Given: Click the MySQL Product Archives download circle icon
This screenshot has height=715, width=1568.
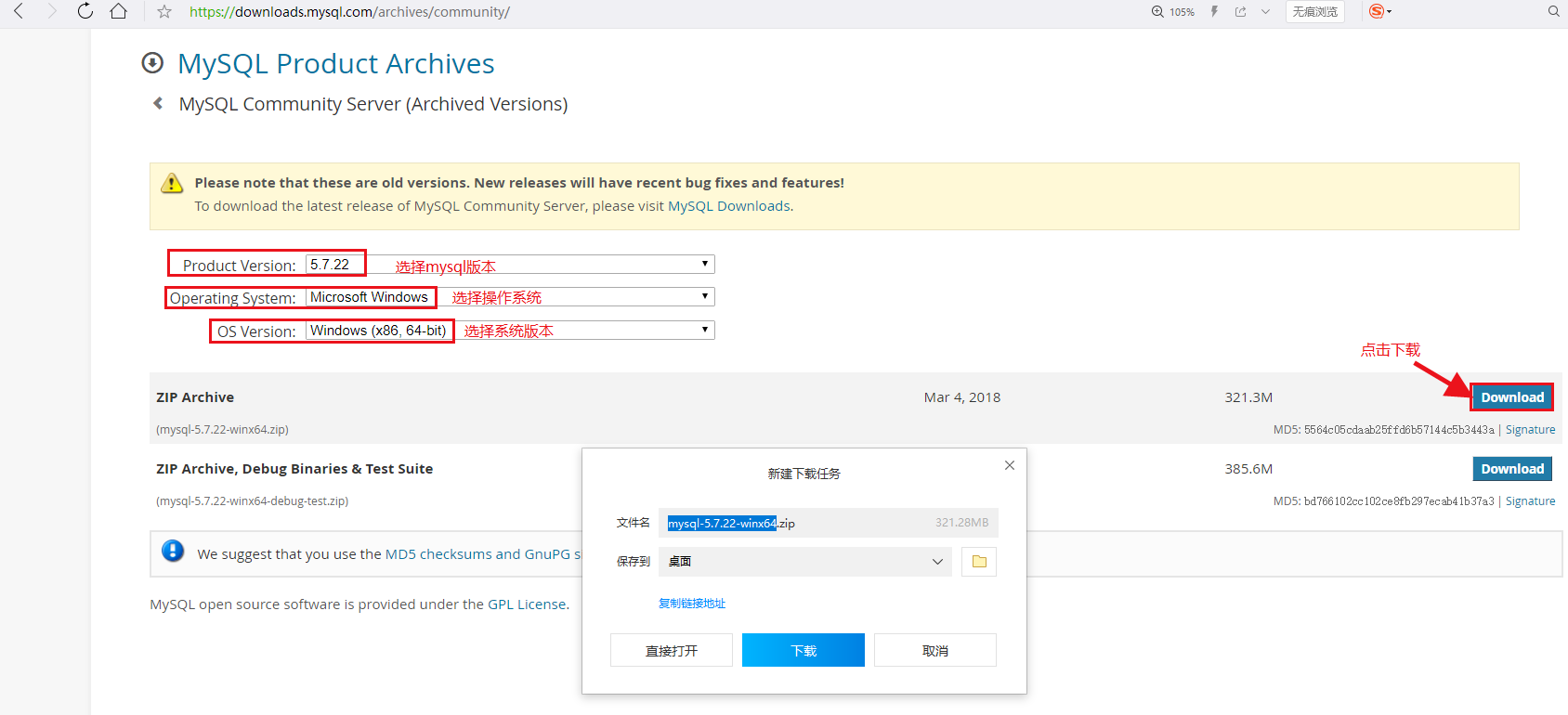Looking at the screenshot, I should click(x=152, y=63).
